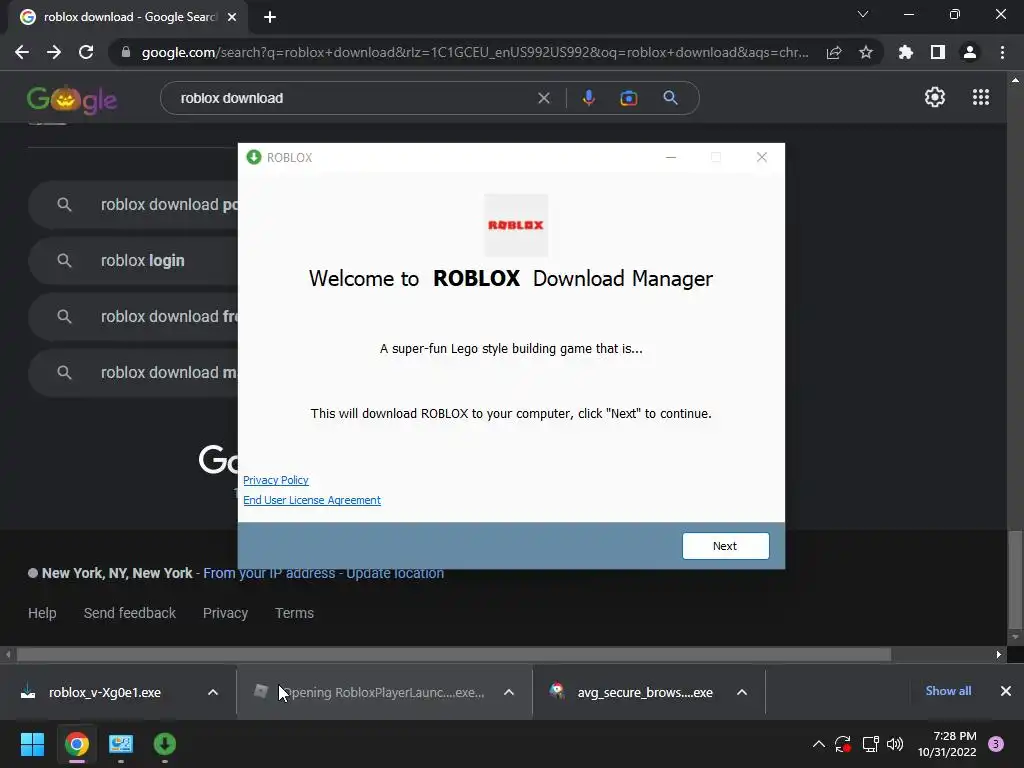Image resolution: width=1024 pixels, height=768 pixels.
Task: Show all downloads
Action: click(948, 691)
